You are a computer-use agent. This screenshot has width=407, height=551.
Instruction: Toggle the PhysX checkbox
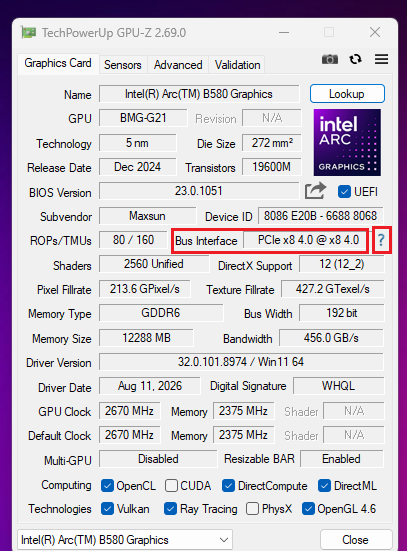[x=252, y=509]
